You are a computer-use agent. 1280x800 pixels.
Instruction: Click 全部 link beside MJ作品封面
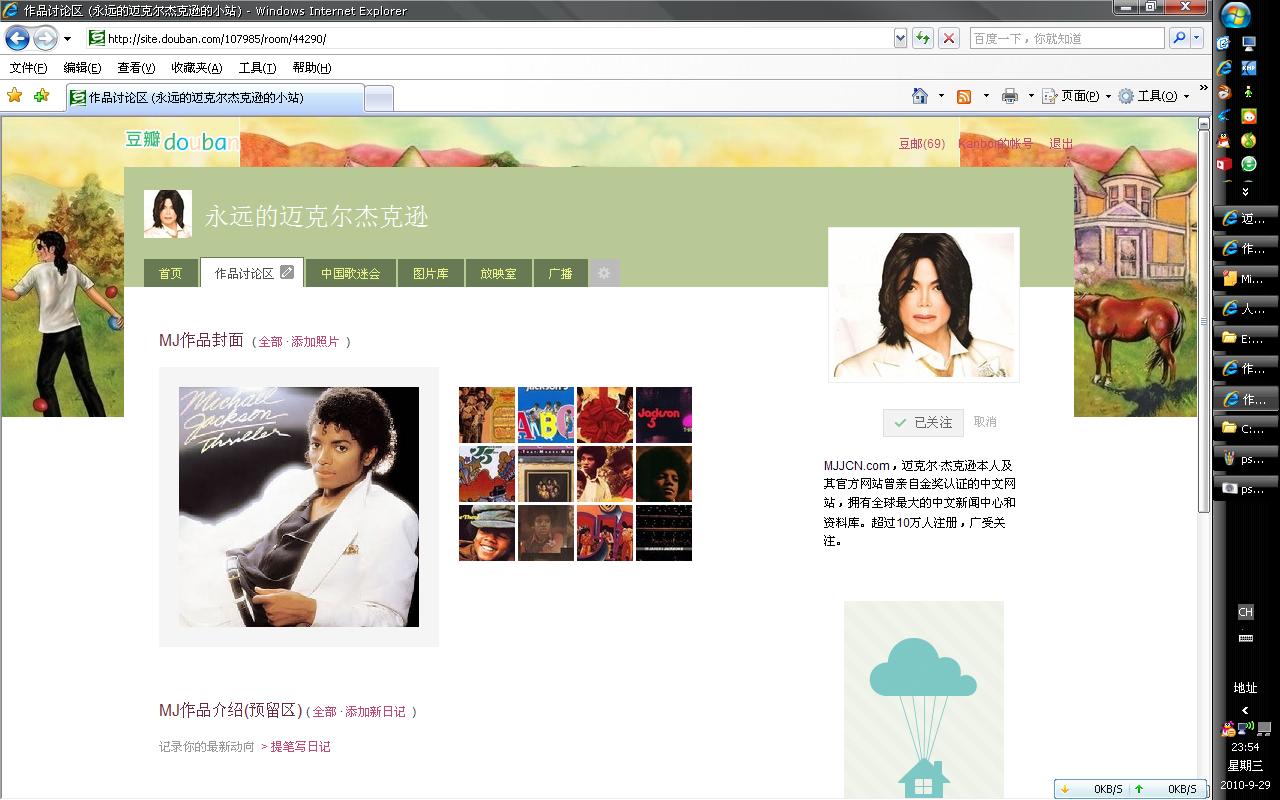270,342
